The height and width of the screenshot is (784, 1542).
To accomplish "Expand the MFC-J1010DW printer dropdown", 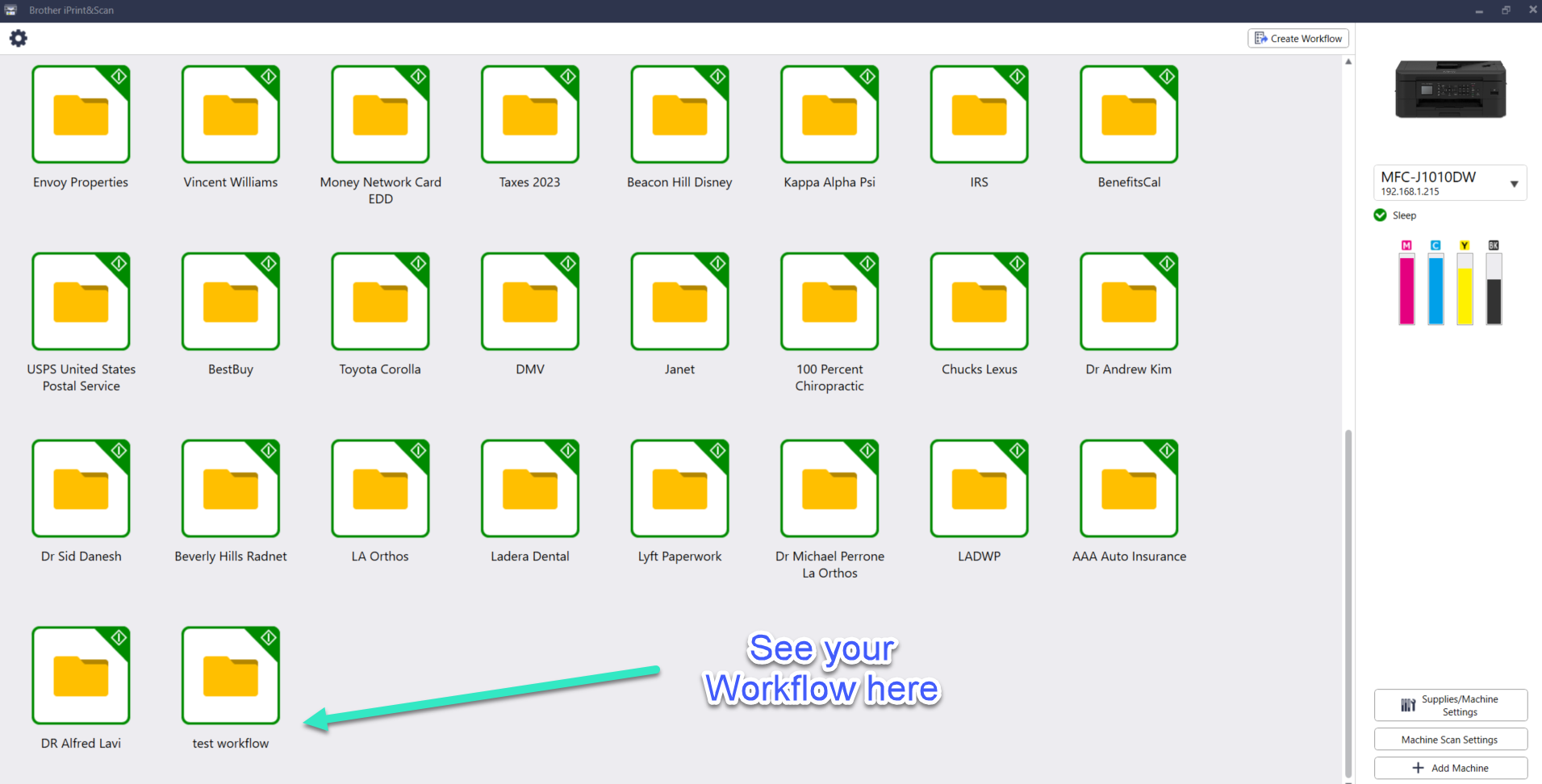I will (x=1514, y=184).
